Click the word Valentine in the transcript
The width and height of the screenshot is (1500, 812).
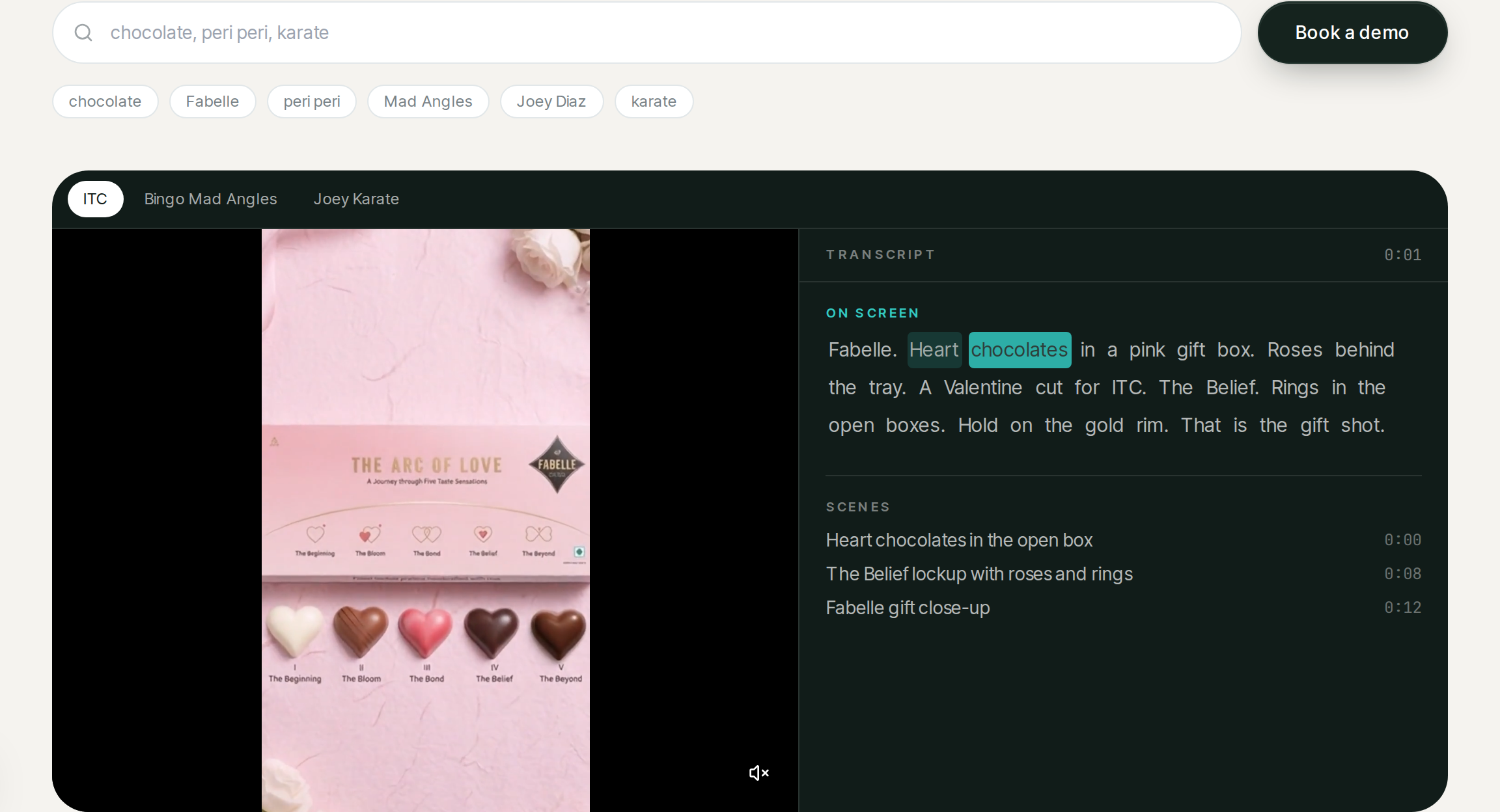(983, 388)
